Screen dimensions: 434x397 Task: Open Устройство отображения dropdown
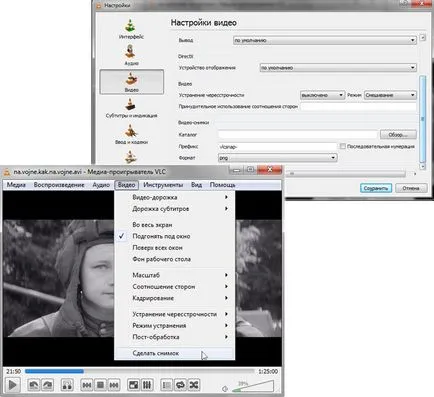tap(338, 68)
